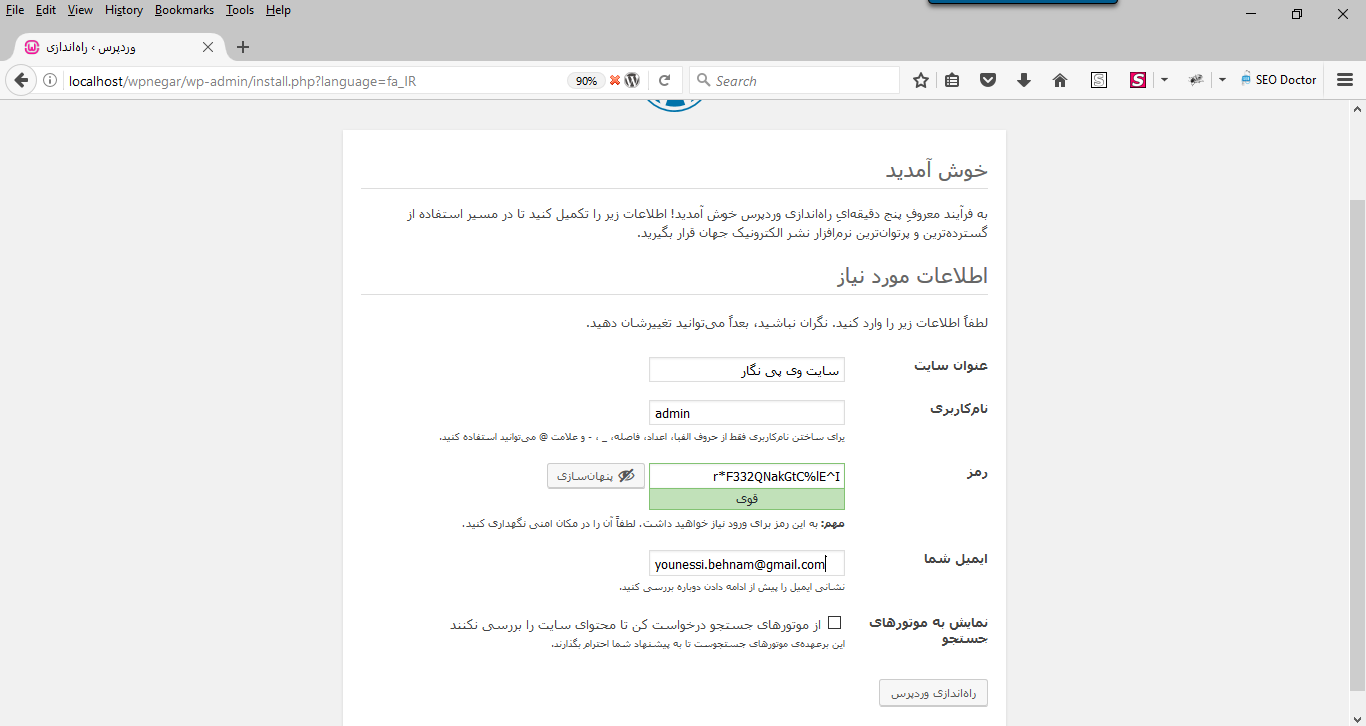Click the bug extension icon in toolbar
The height and width of the screenshot is (726, 1366).
tap(1196, 81)
